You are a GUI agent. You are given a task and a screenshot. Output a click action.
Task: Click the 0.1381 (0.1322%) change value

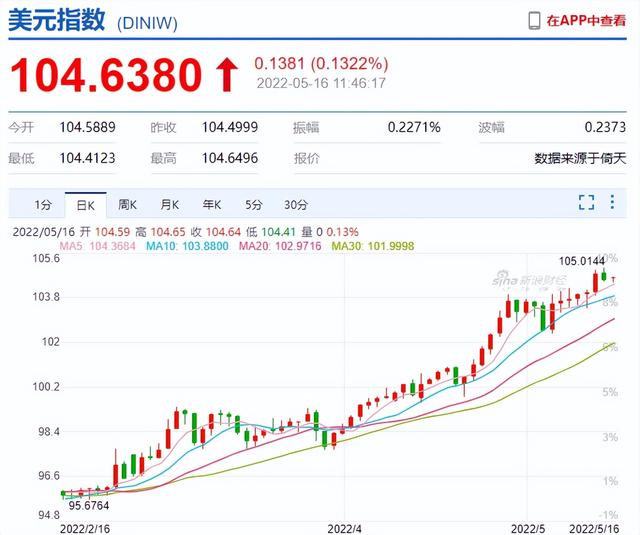(x=321, y=64)
